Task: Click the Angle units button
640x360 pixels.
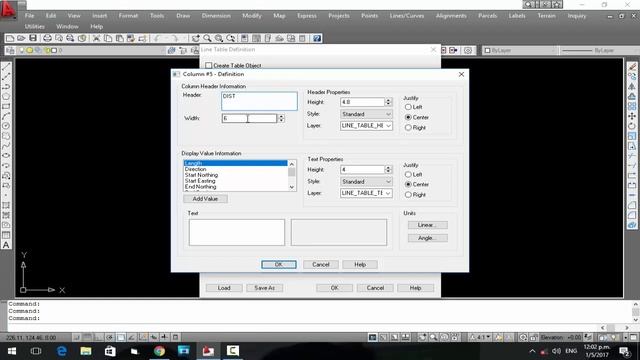Action: (x=427, y=238)
